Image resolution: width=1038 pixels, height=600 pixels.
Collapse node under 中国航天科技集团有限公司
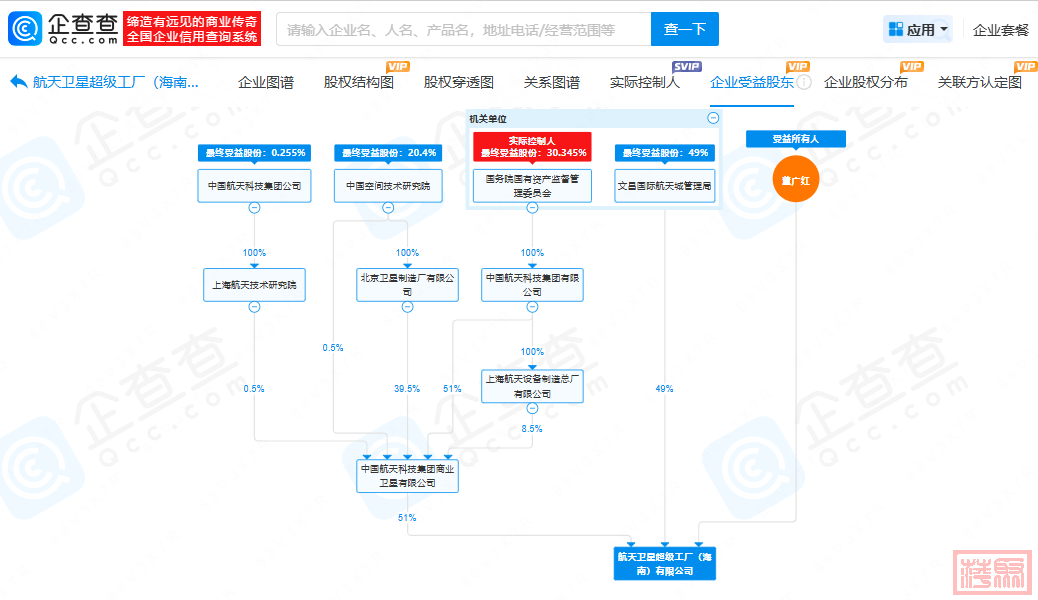pos(532,307)
